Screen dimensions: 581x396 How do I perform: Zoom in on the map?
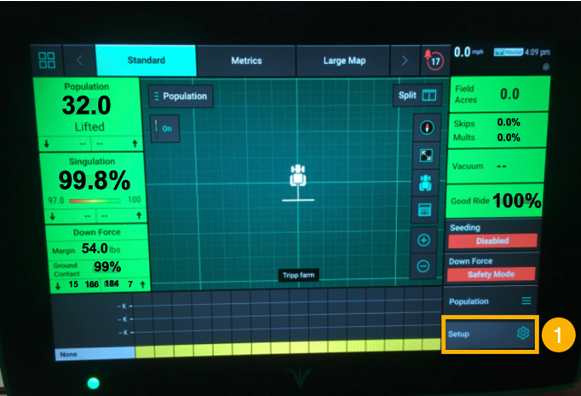pos(424,240)
